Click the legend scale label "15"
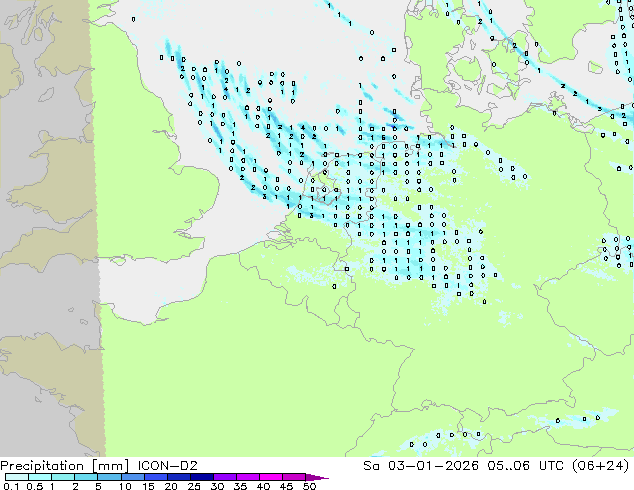The width and height of the screenshot is (634, 490). pyautogui.click(x=148, y=486)
